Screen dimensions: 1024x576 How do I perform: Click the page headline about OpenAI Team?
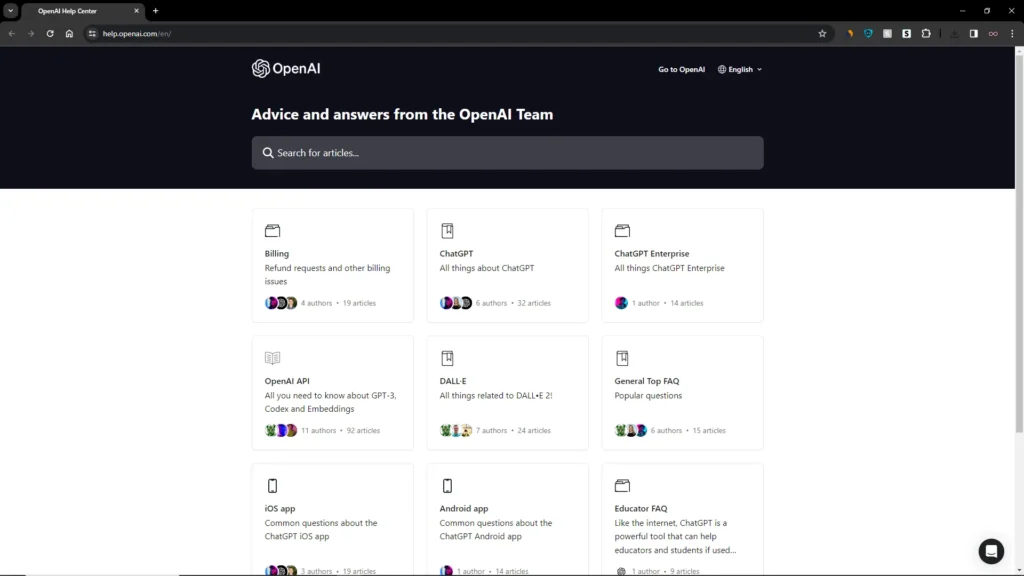[402, 114]
